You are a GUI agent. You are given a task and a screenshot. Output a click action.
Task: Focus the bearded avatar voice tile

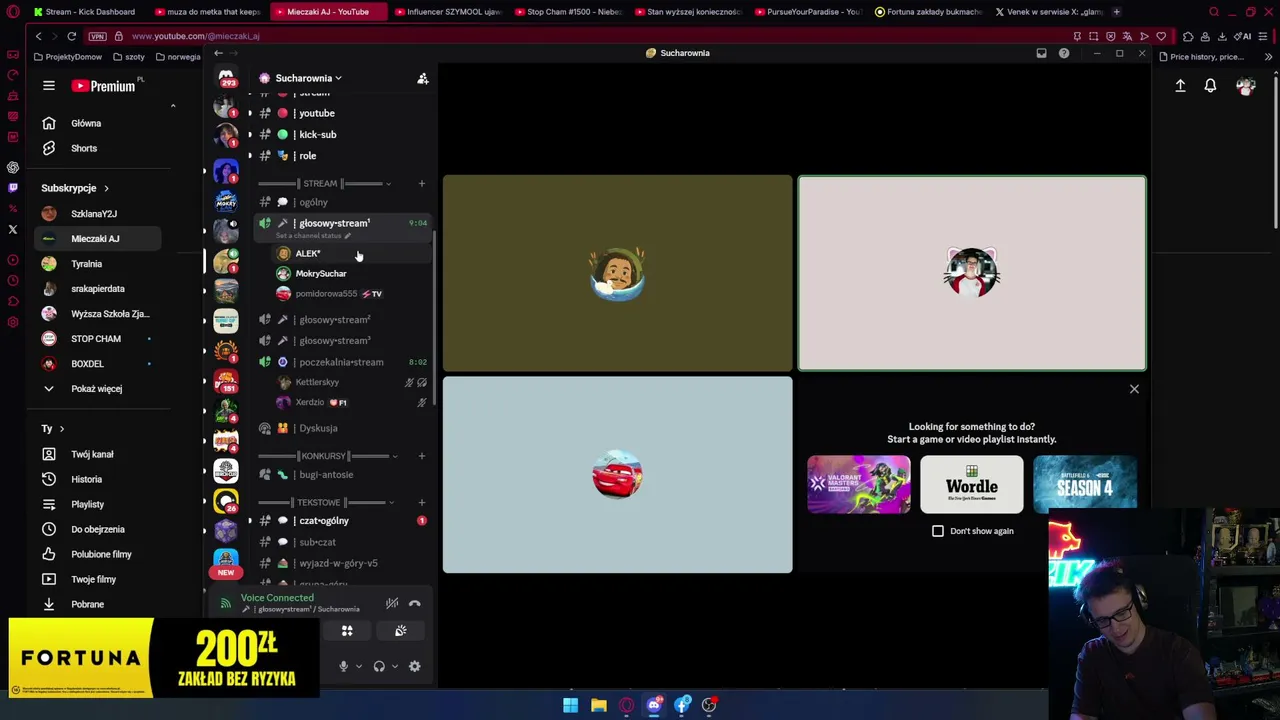pos(617,273)
